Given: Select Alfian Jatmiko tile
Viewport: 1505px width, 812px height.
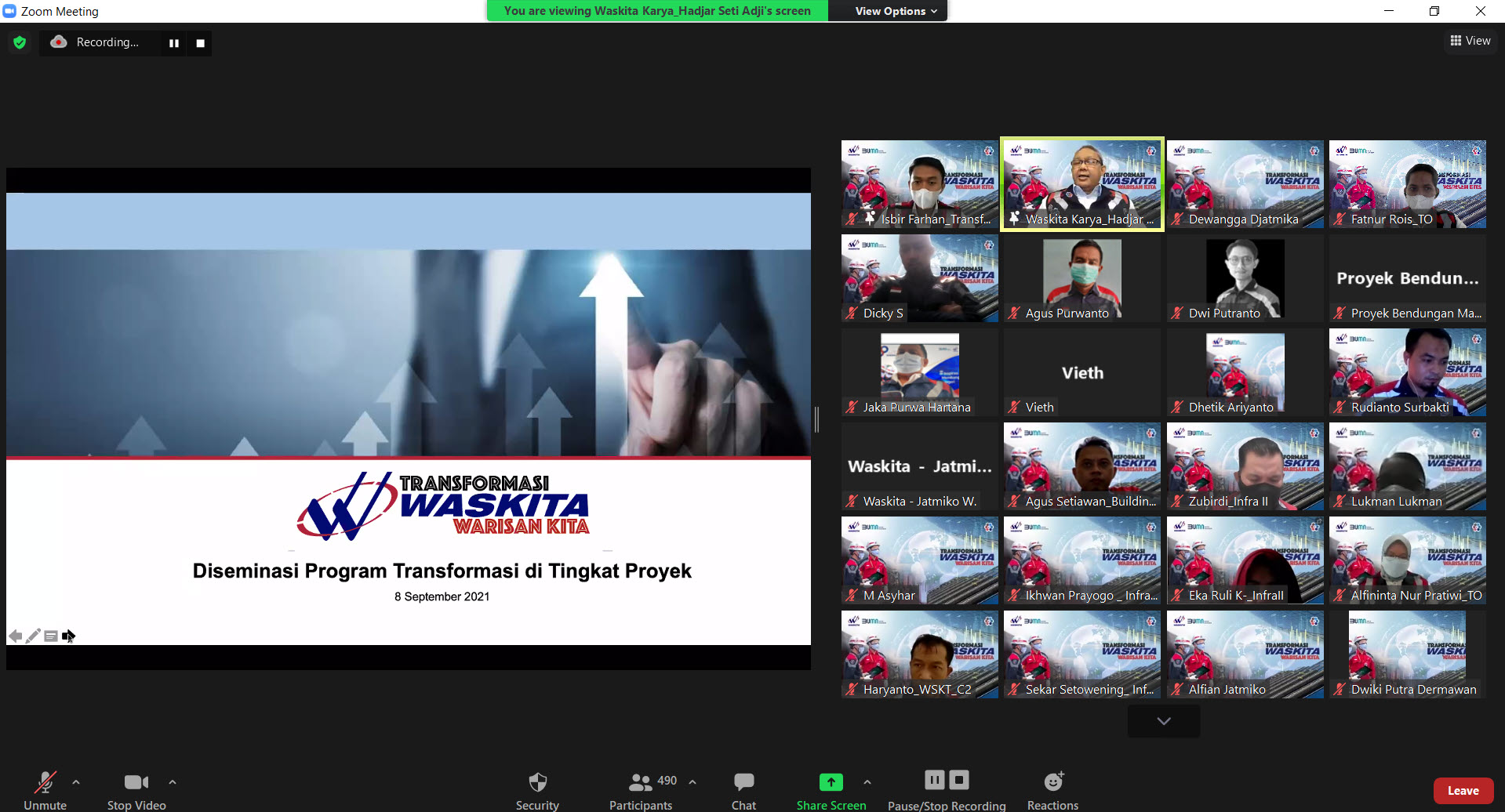Looking at the screenshot, I should click(1245, 654).
